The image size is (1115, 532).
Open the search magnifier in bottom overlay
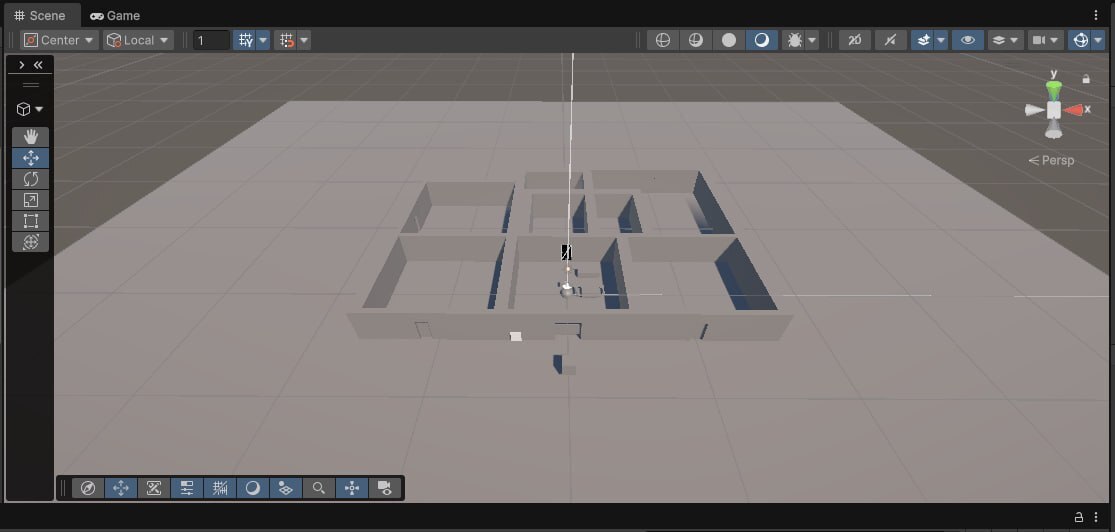[319, 488]
